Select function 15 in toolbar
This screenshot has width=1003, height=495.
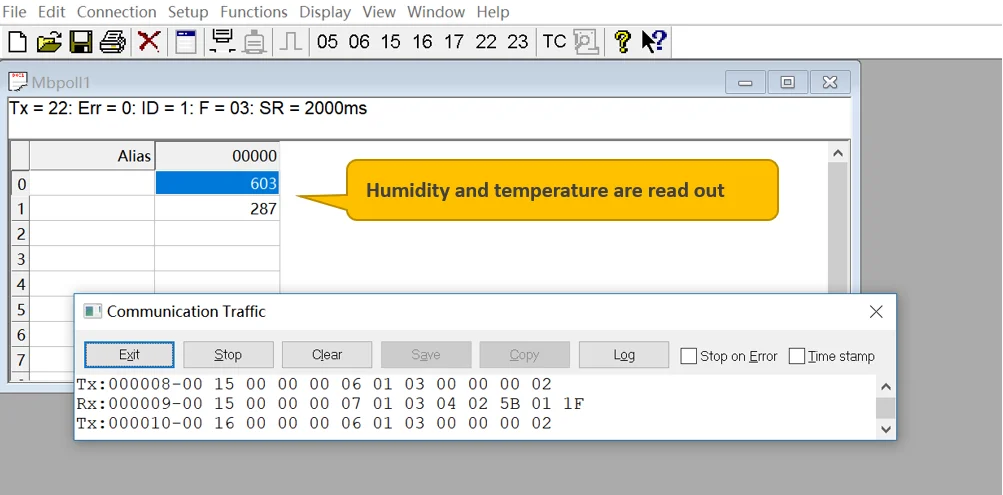pos(390,42)
